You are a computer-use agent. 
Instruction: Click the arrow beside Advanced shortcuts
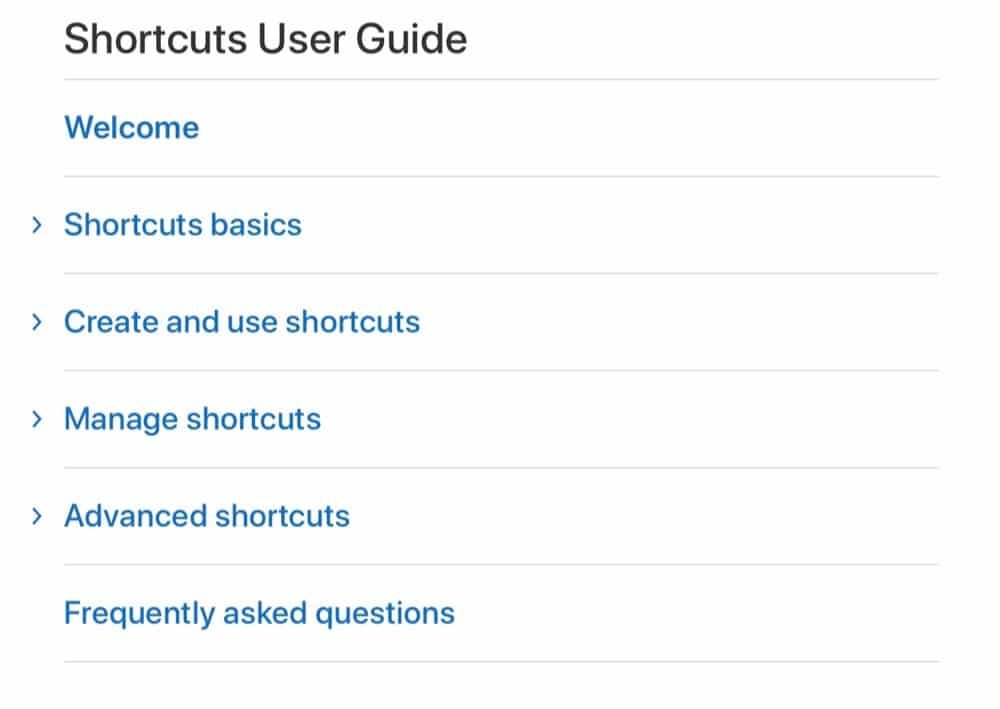point(37,515)
